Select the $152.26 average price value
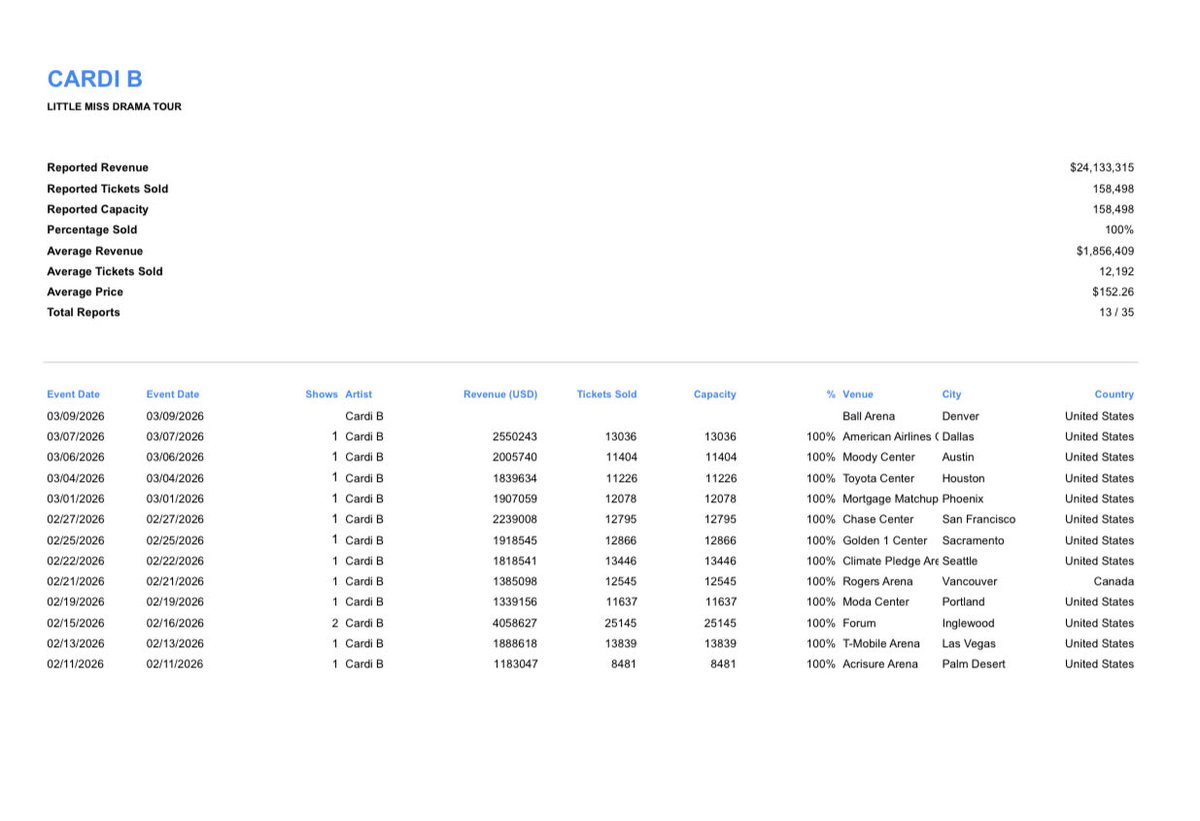Image resolution: width=1200 pixels, height=821 pixels. [1113, 292]
